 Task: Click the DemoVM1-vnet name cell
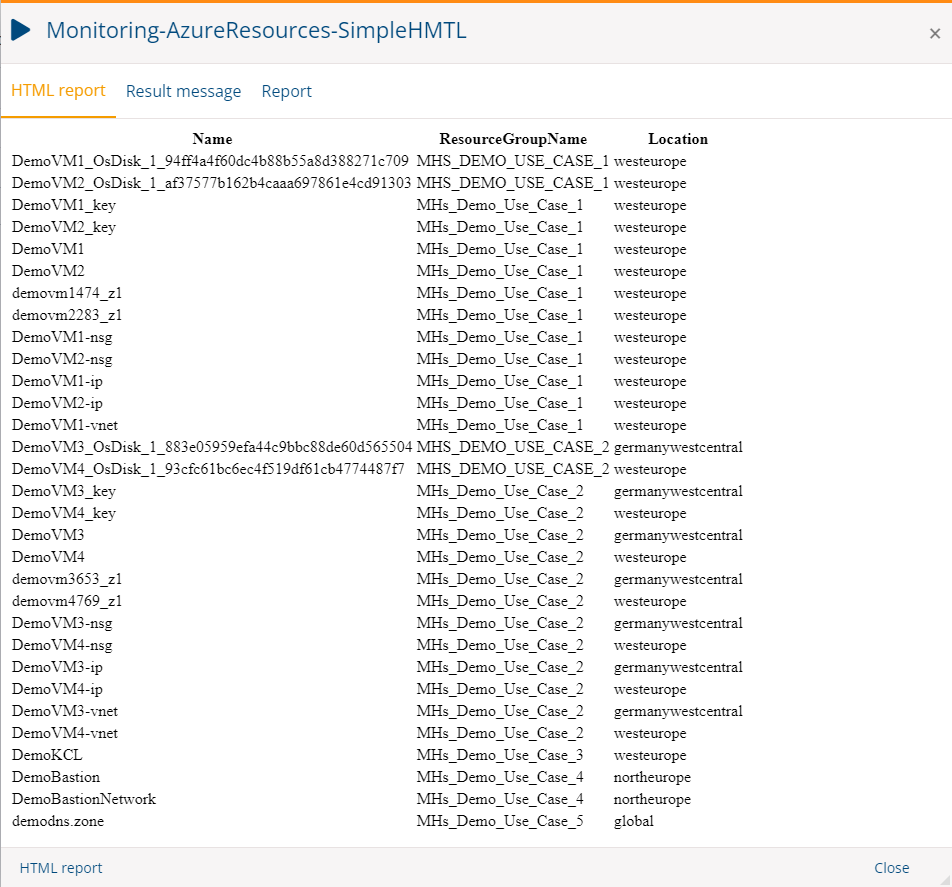coord(65,425)
